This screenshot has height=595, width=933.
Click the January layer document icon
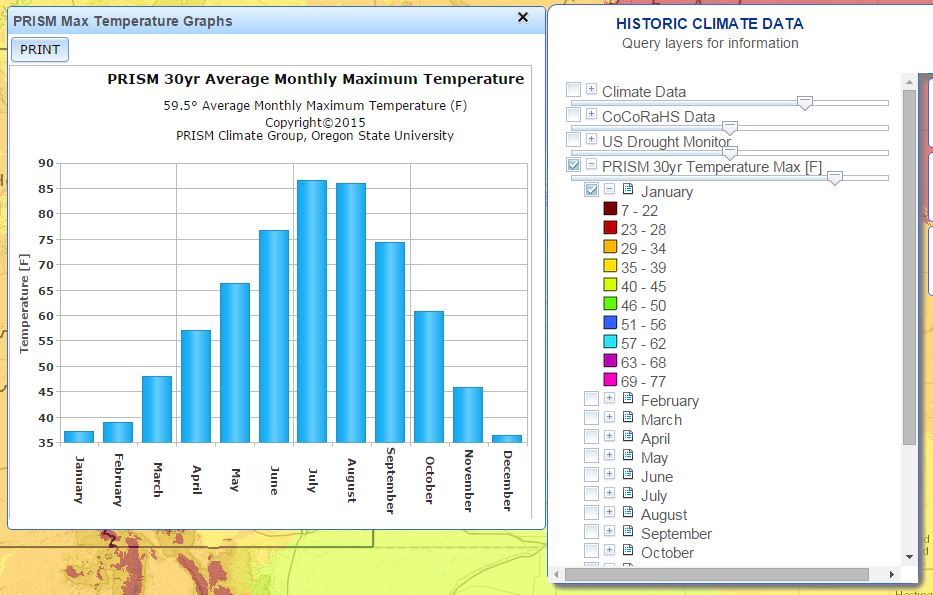point(628,190)
